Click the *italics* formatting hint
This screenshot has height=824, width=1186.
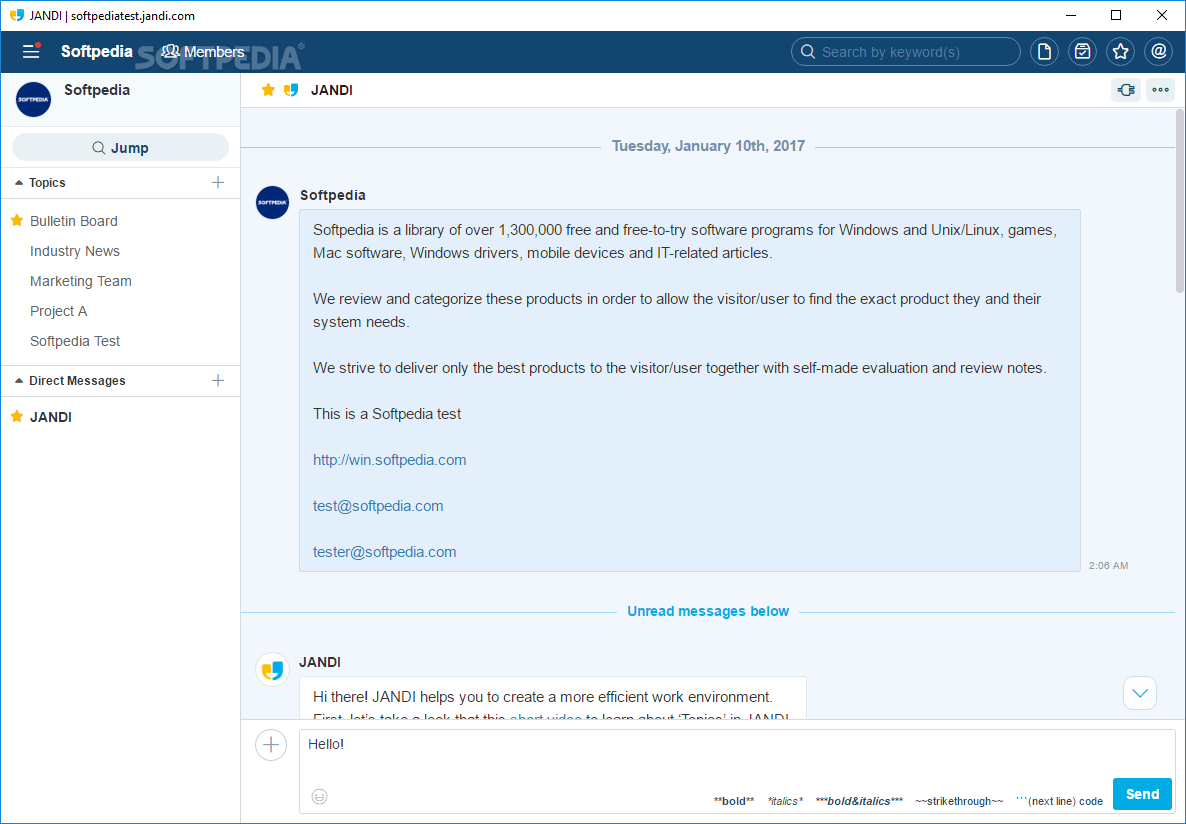(785, 801)
